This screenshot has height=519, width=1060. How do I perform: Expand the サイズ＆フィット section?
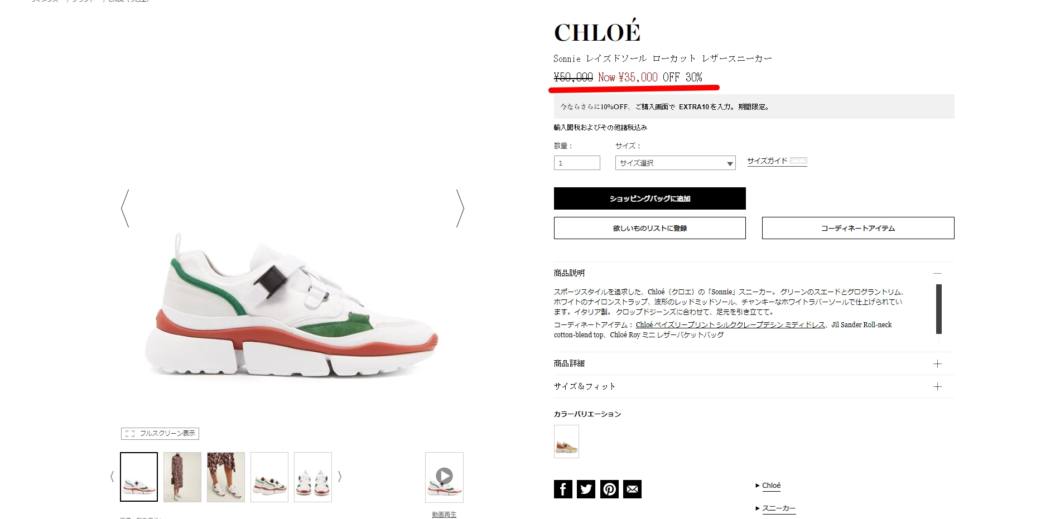coord(754,387)
